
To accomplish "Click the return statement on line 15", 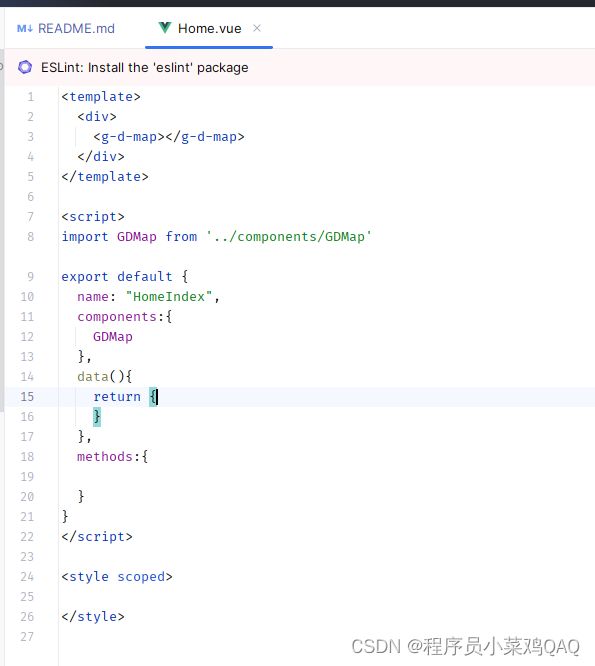I will click(125, 397).
